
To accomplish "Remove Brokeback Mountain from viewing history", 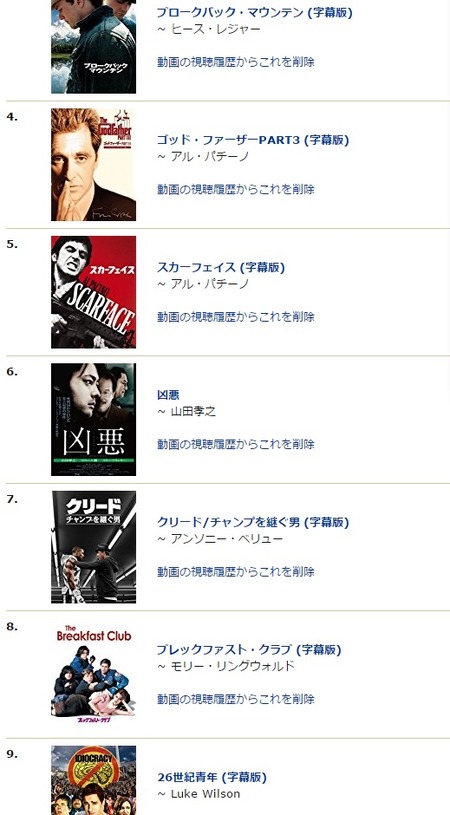I will click(236, 62).
